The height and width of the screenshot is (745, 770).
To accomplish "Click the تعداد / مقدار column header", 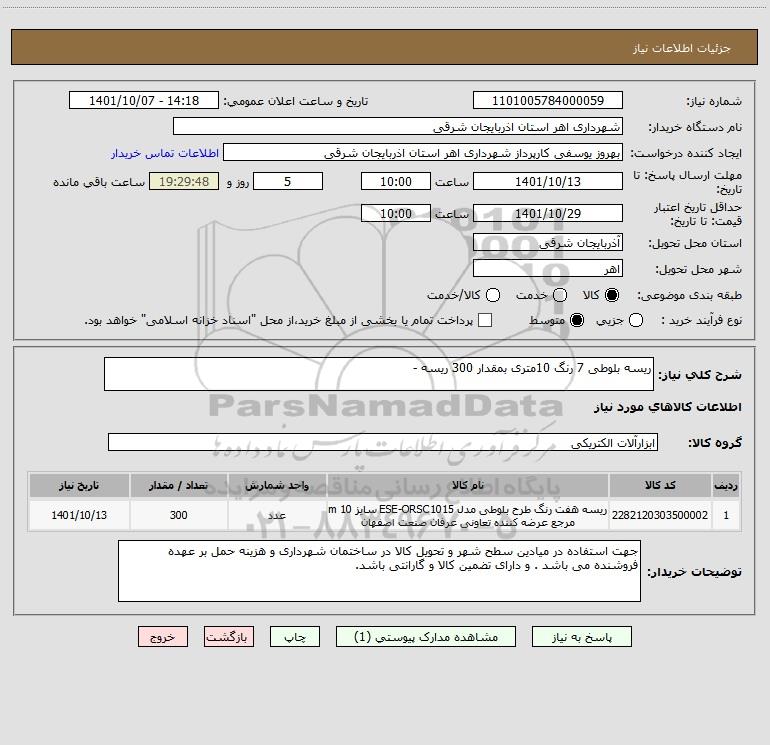I will (x=178, y=486).
